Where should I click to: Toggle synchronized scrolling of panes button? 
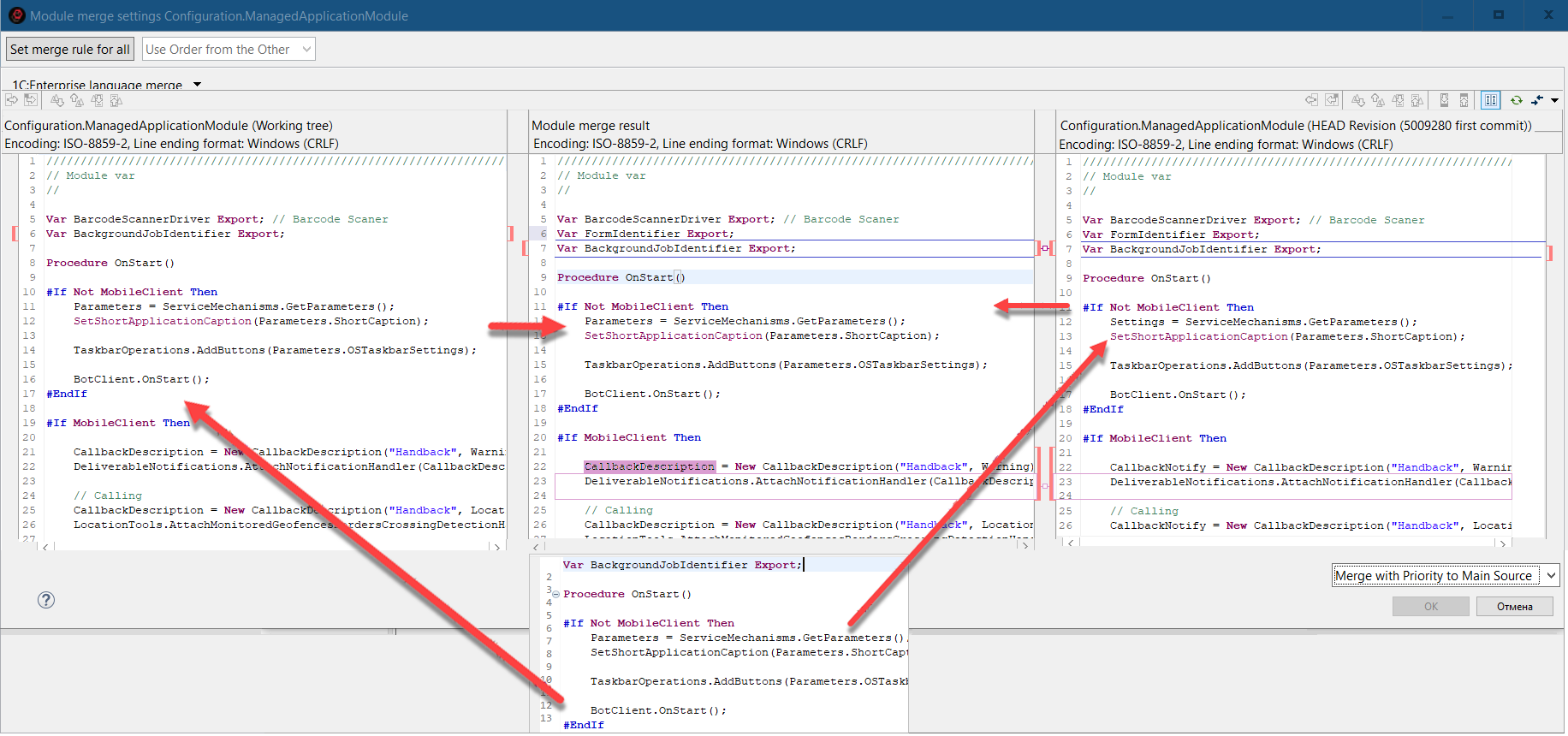[1491, 100]
